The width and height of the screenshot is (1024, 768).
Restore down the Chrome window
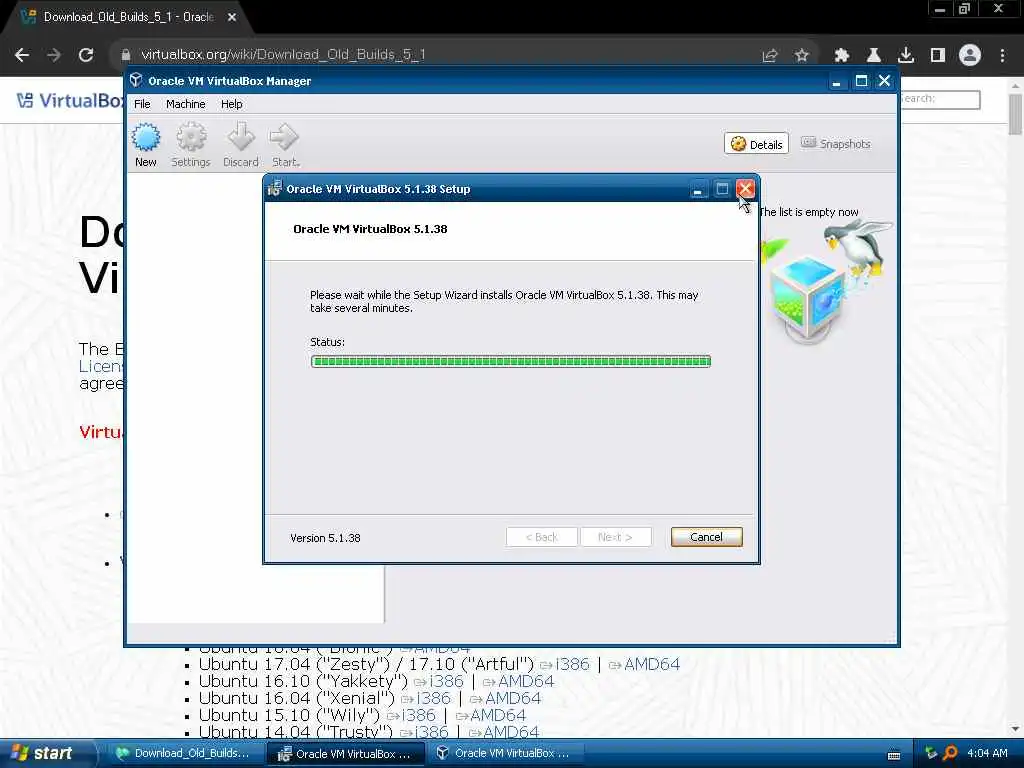tap(964, 9)
